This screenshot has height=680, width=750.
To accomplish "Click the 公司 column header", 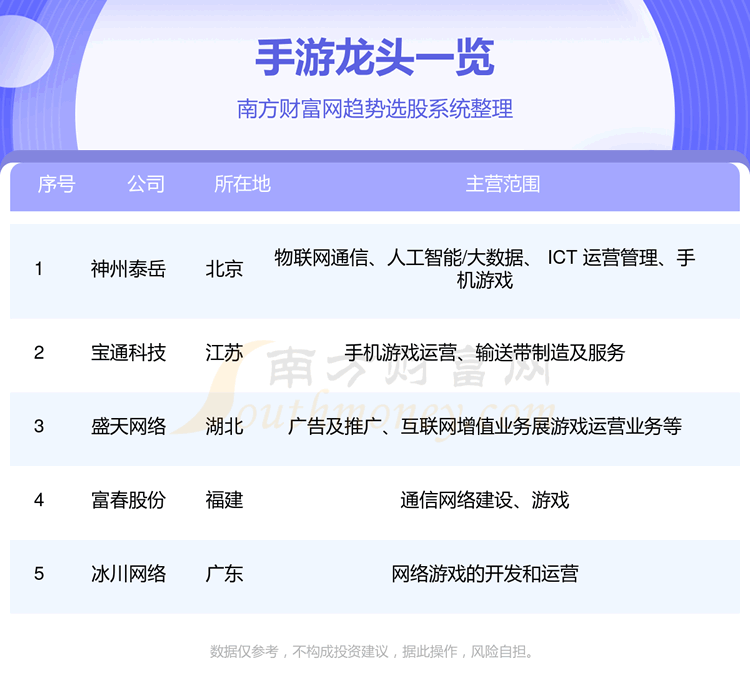I will coord(146,184).
